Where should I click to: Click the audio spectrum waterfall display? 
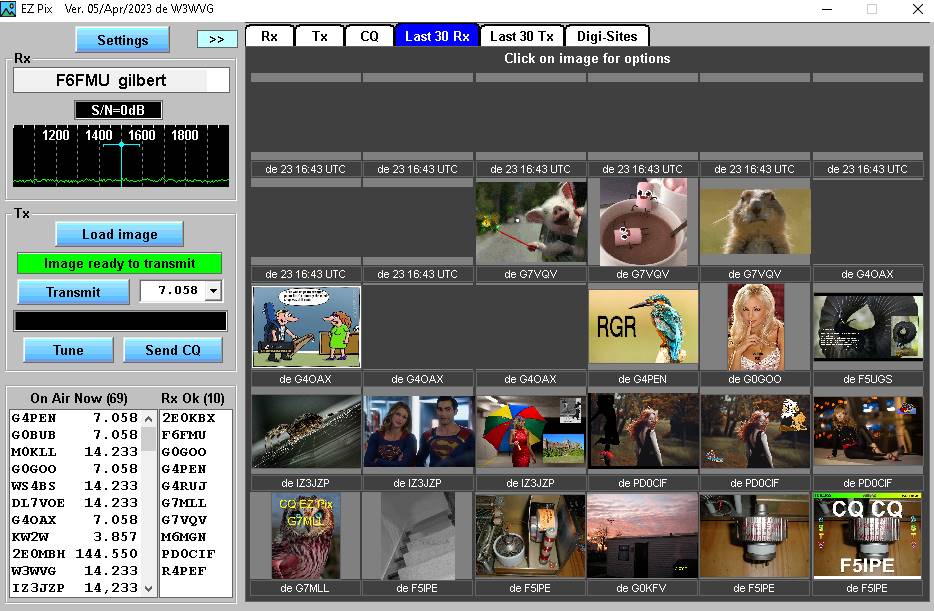tap(121, 155)
